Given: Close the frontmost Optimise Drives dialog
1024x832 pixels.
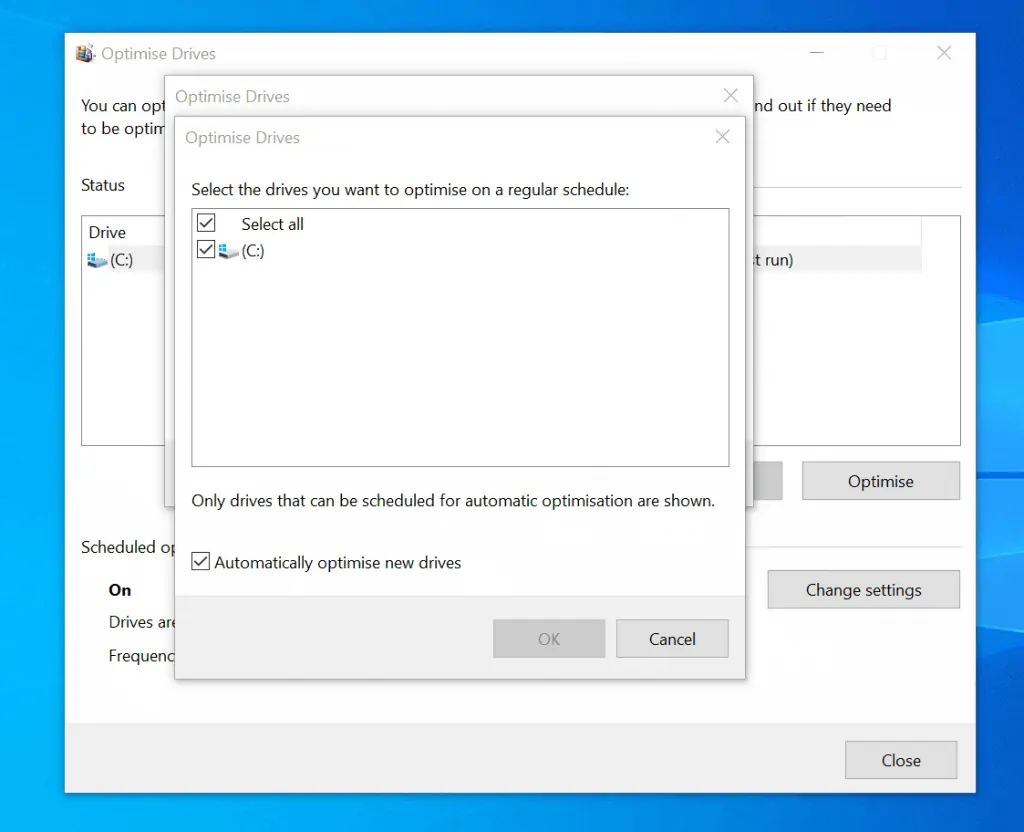Looking at the screenshot, I should pyautogui.click(x=722, y=137).
